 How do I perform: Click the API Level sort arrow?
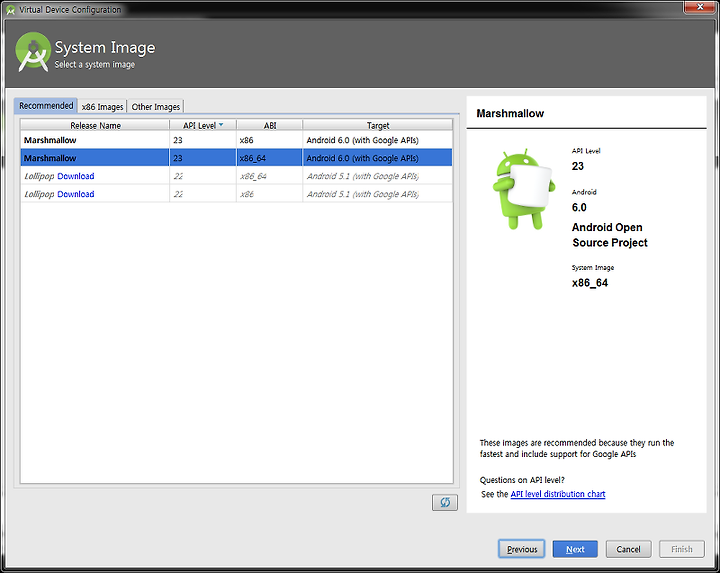point(221,125)
